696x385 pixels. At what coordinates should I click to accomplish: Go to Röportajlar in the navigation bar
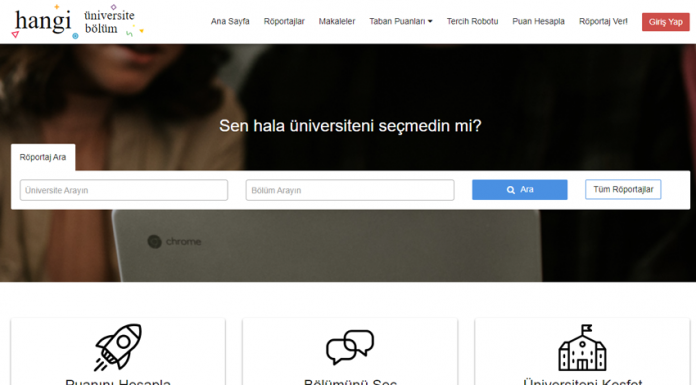(284, 21)
